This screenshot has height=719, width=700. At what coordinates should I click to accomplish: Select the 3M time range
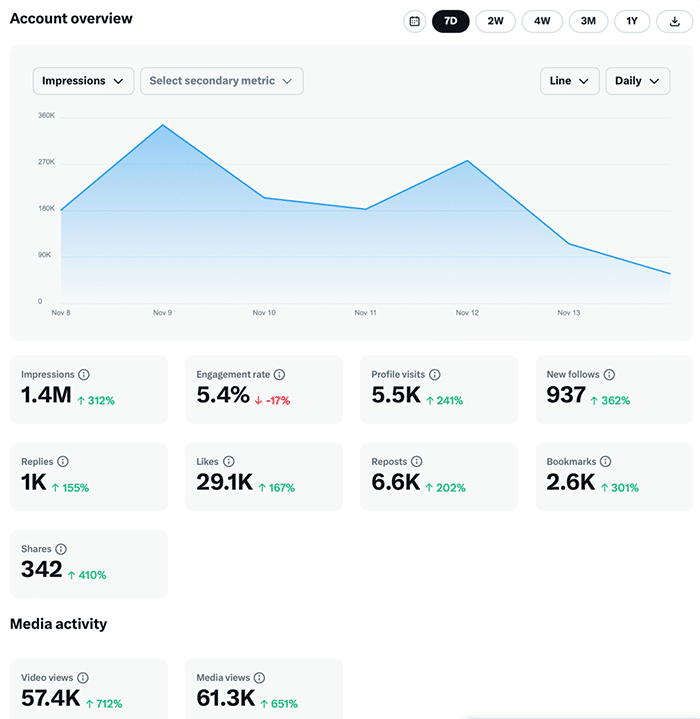tap(588, 21)
